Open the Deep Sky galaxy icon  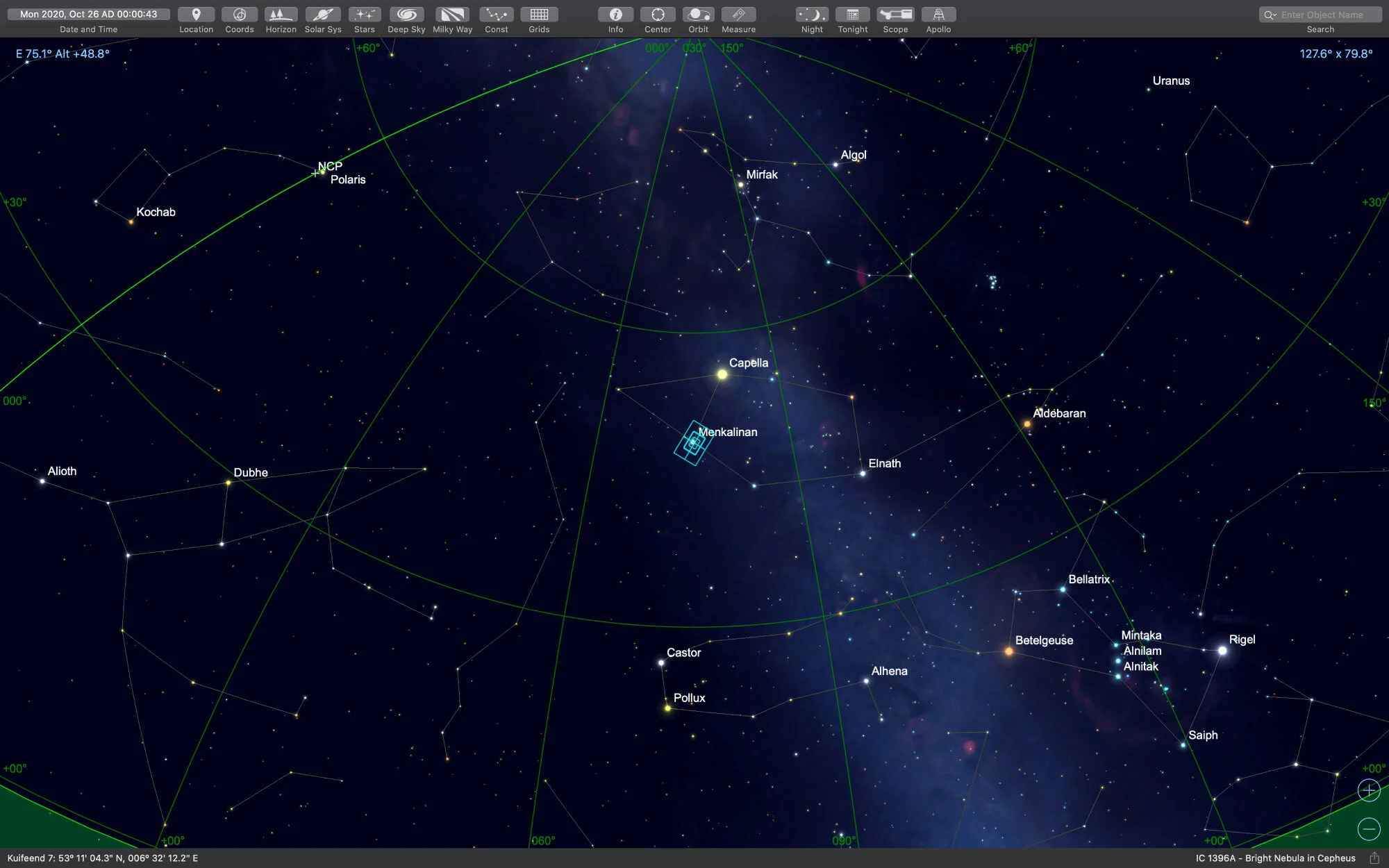point(406,15)
